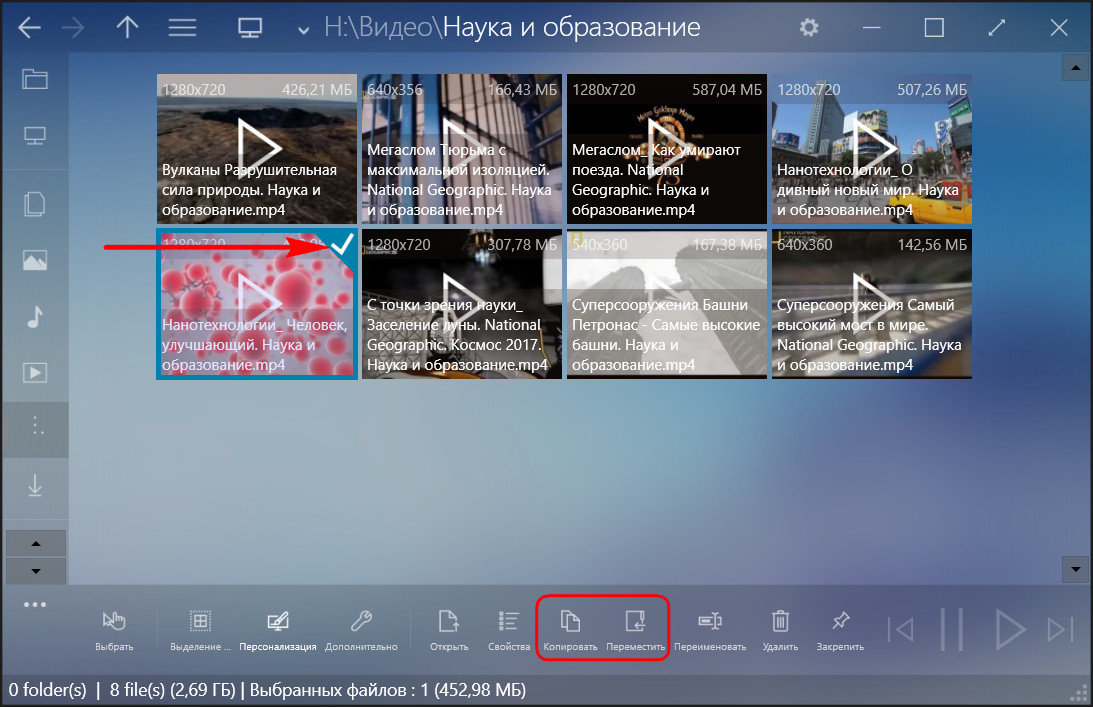Go back using the left arrow

[29, 28]
